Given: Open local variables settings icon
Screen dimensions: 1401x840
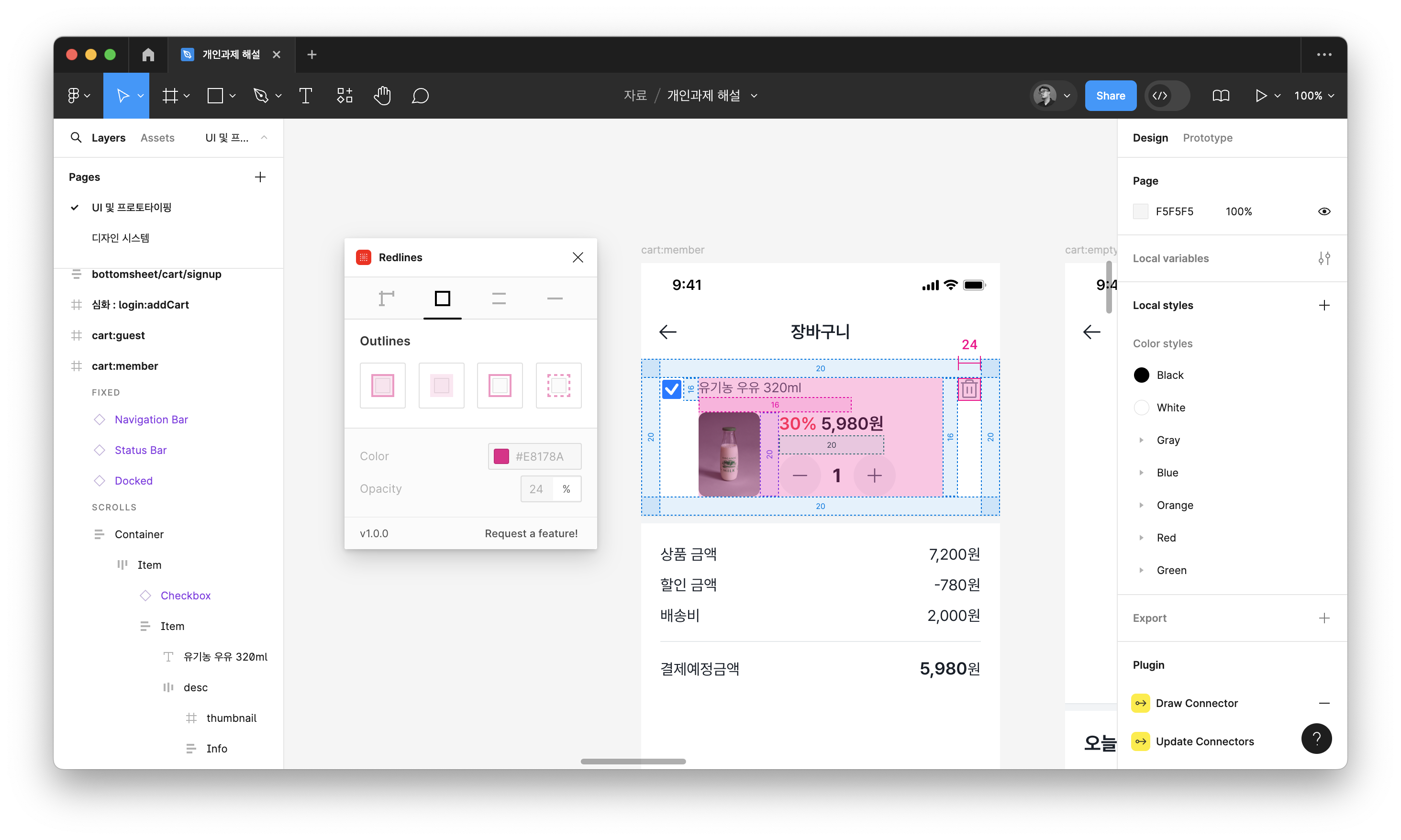Looking at the screenshot, I should tap(1324, 258).
